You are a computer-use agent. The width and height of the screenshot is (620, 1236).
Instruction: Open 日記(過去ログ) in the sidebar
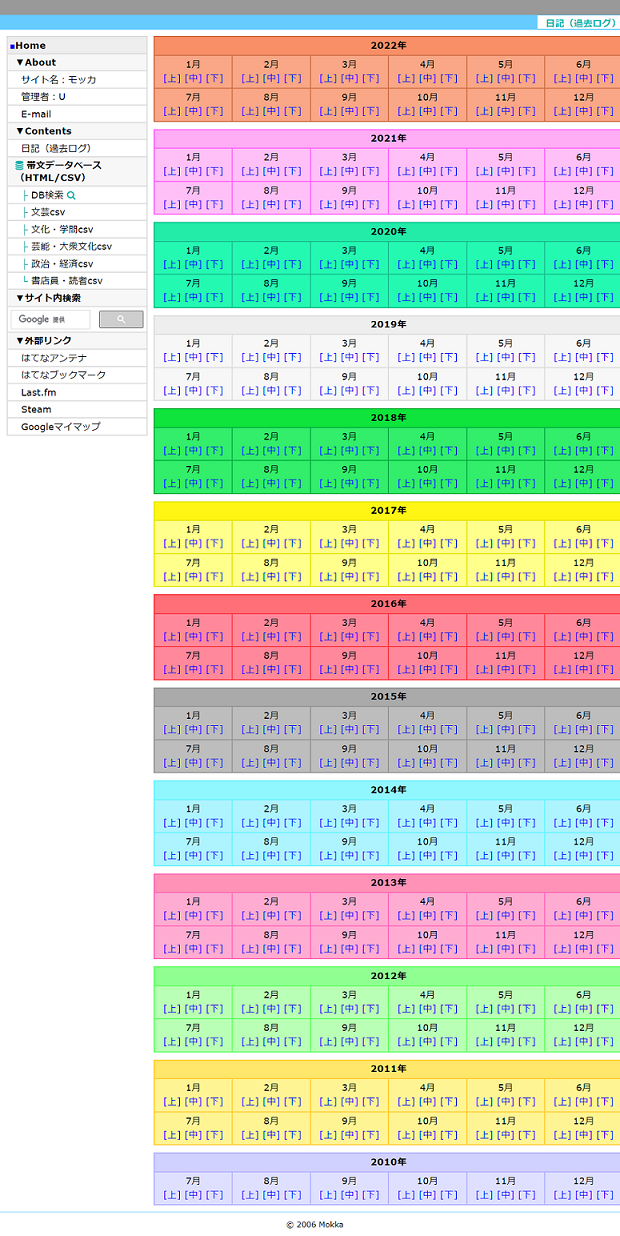pos(55,148)
